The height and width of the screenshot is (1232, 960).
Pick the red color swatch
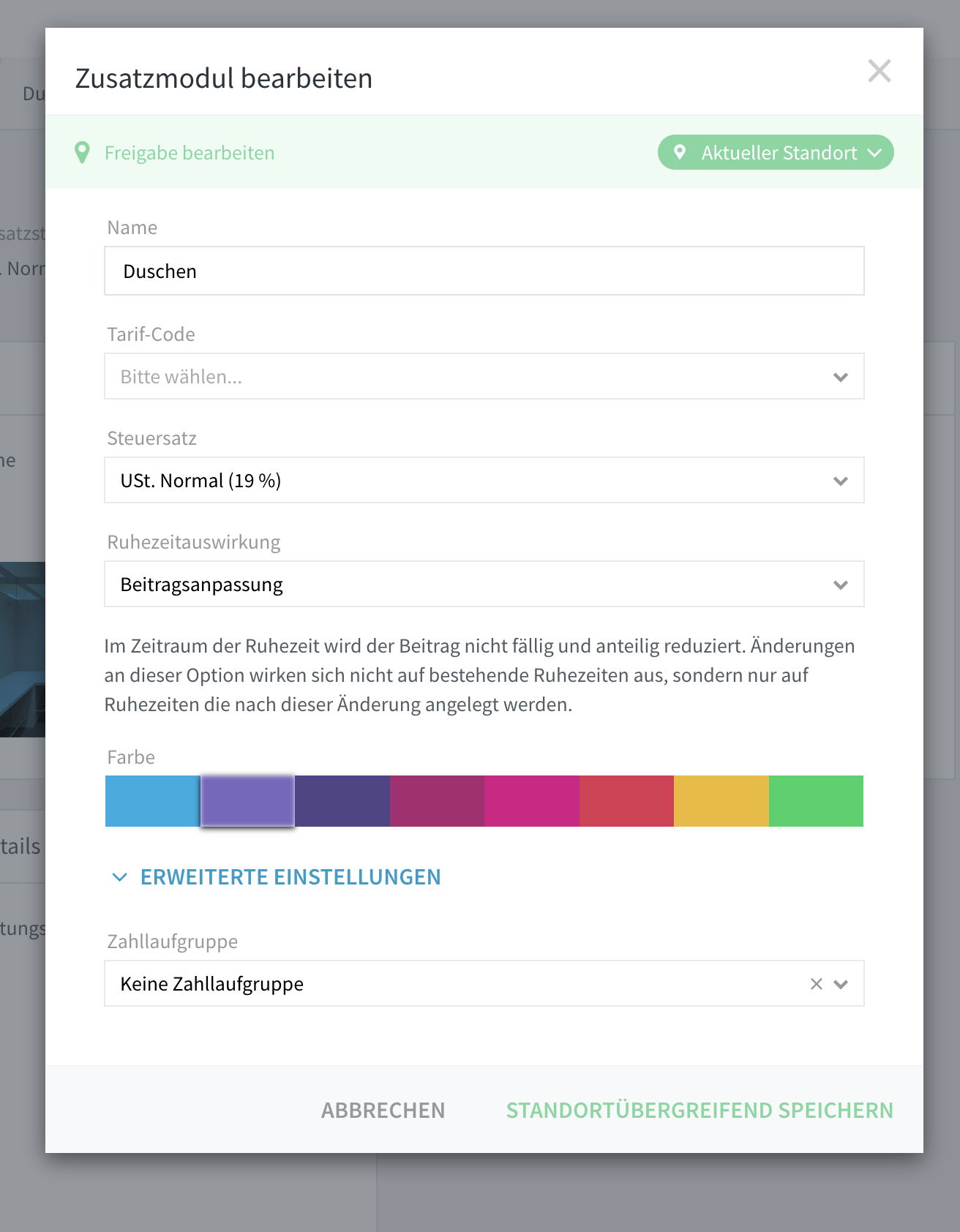point(626,801)
